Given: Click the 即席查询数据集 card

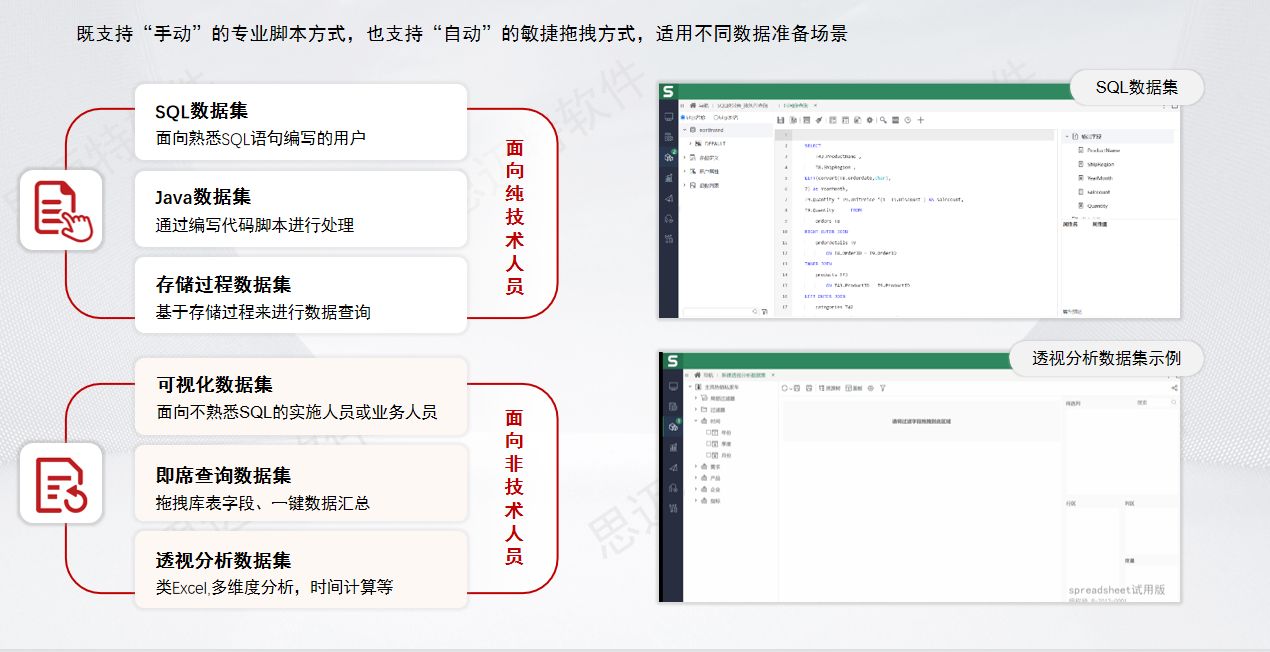Looking at the screenshot, I should [x=301, y=483].
